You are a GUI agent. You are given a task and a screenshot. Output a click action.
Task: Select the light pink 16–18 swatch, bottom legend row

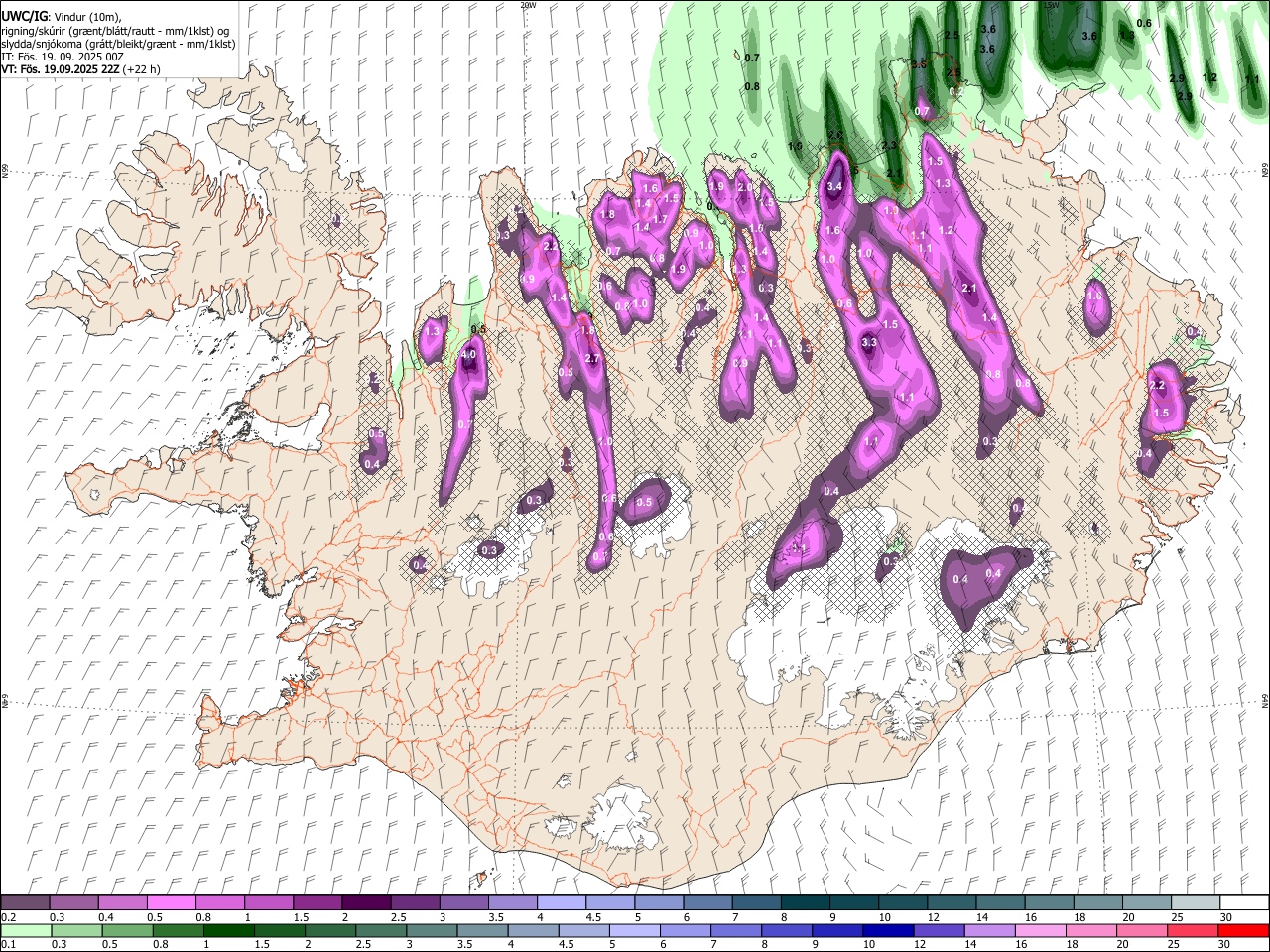[1041, 930]
